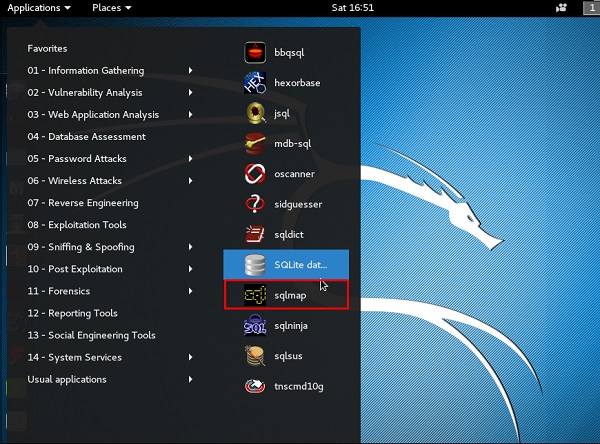Click the sqlninja SQL icon
Image resolution: width=600 pixels, height=444 pixels.
(x=255, y=325)
